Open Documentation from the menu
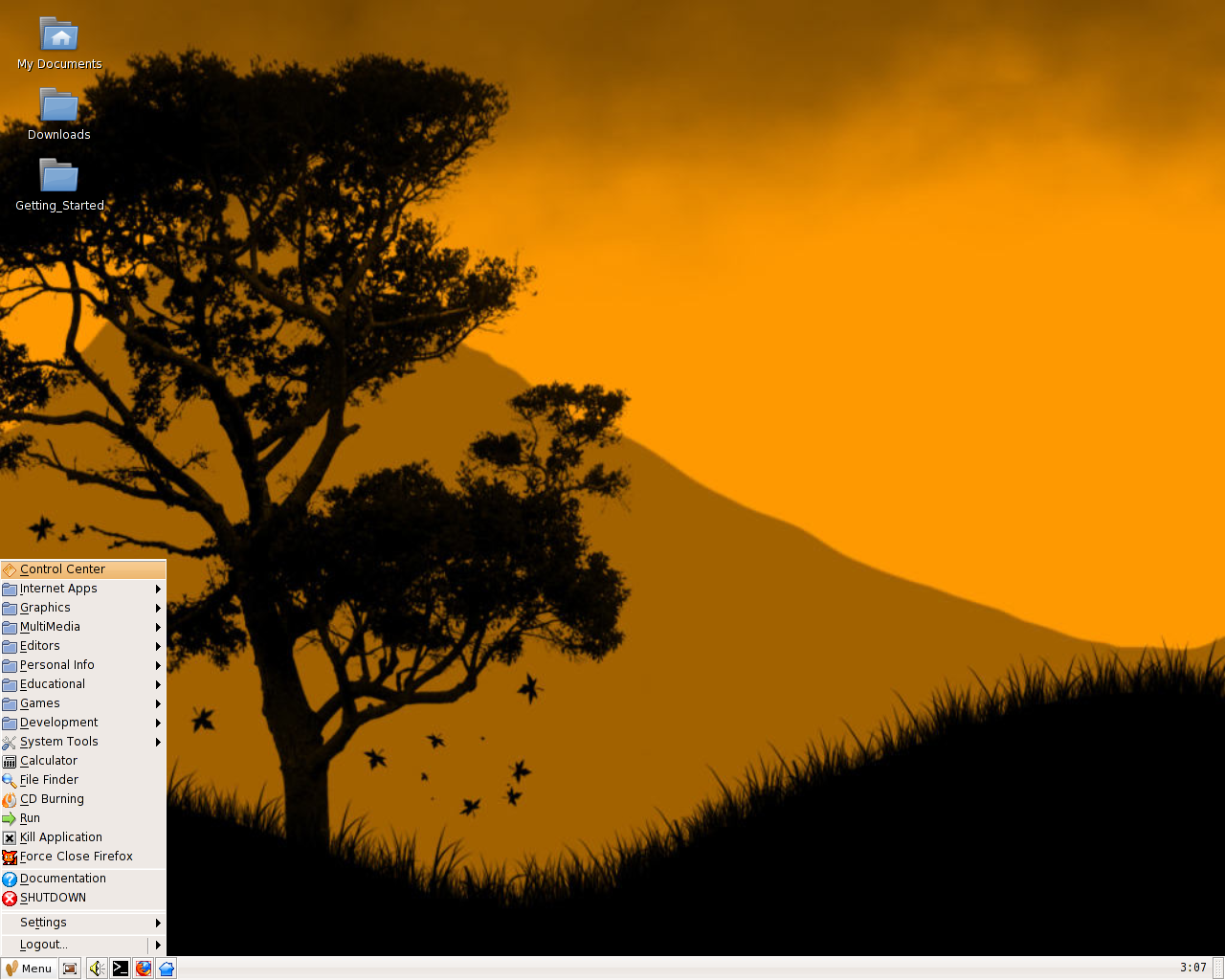The image size is (1225, 980). coord(83,879)
